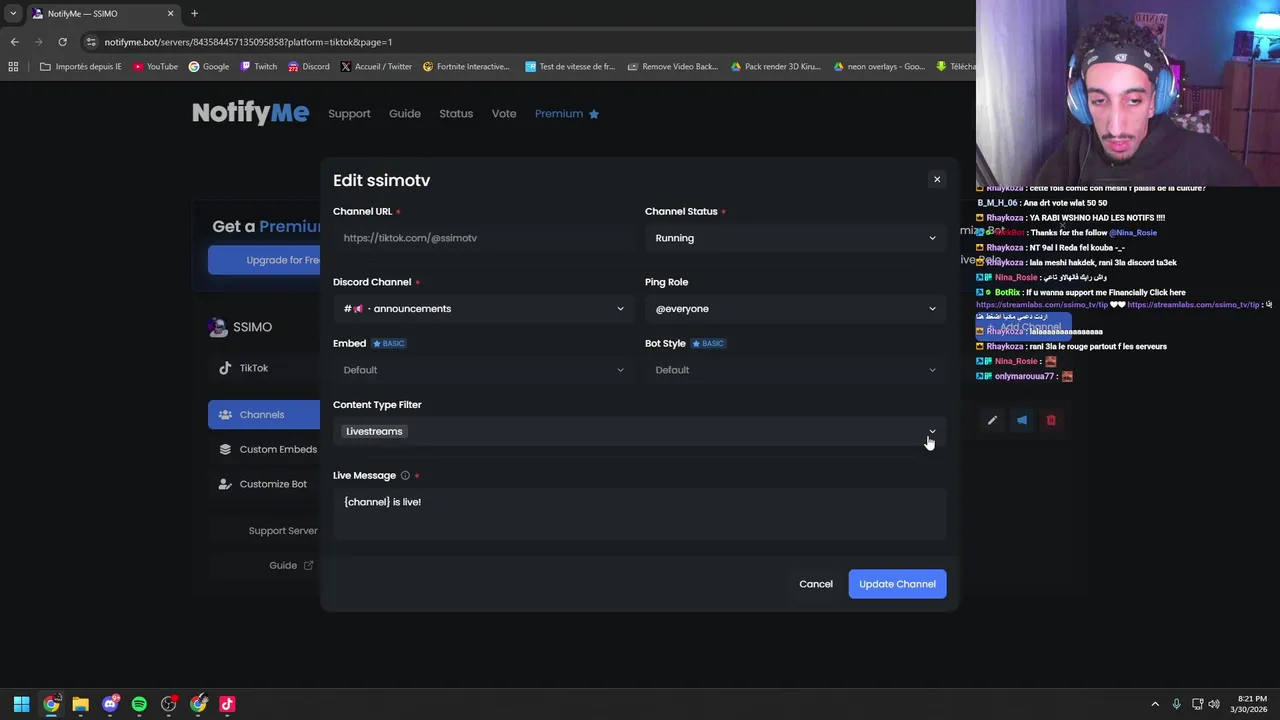Viewport: 1280px width, 720px height.
Task: Open the Test de vitesse bookmark
Action: point(570,67)
